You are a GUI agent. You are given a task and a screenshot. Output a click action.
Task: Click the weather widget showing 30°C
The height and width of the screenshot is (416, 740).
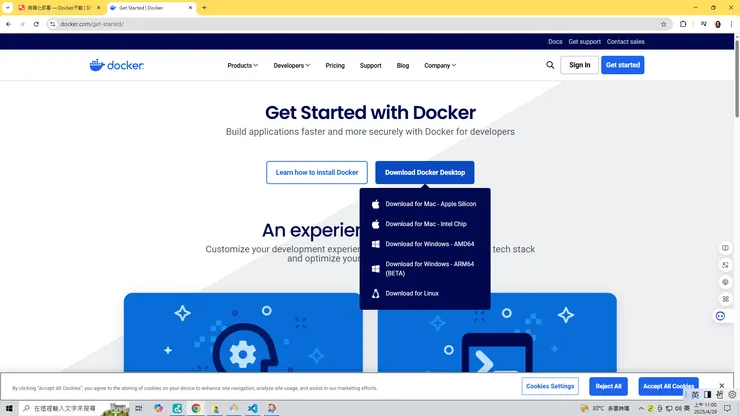click(x=605, y=408)
